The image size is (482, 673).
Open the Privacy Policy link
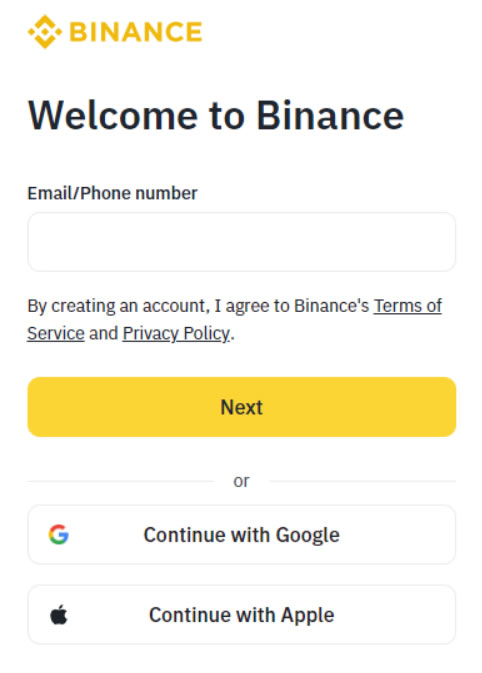[176, 333]
